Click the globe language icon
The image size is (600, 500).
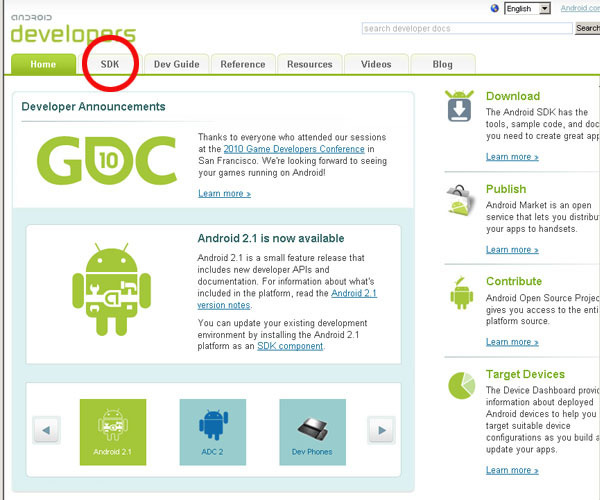[x=494, y=8]
